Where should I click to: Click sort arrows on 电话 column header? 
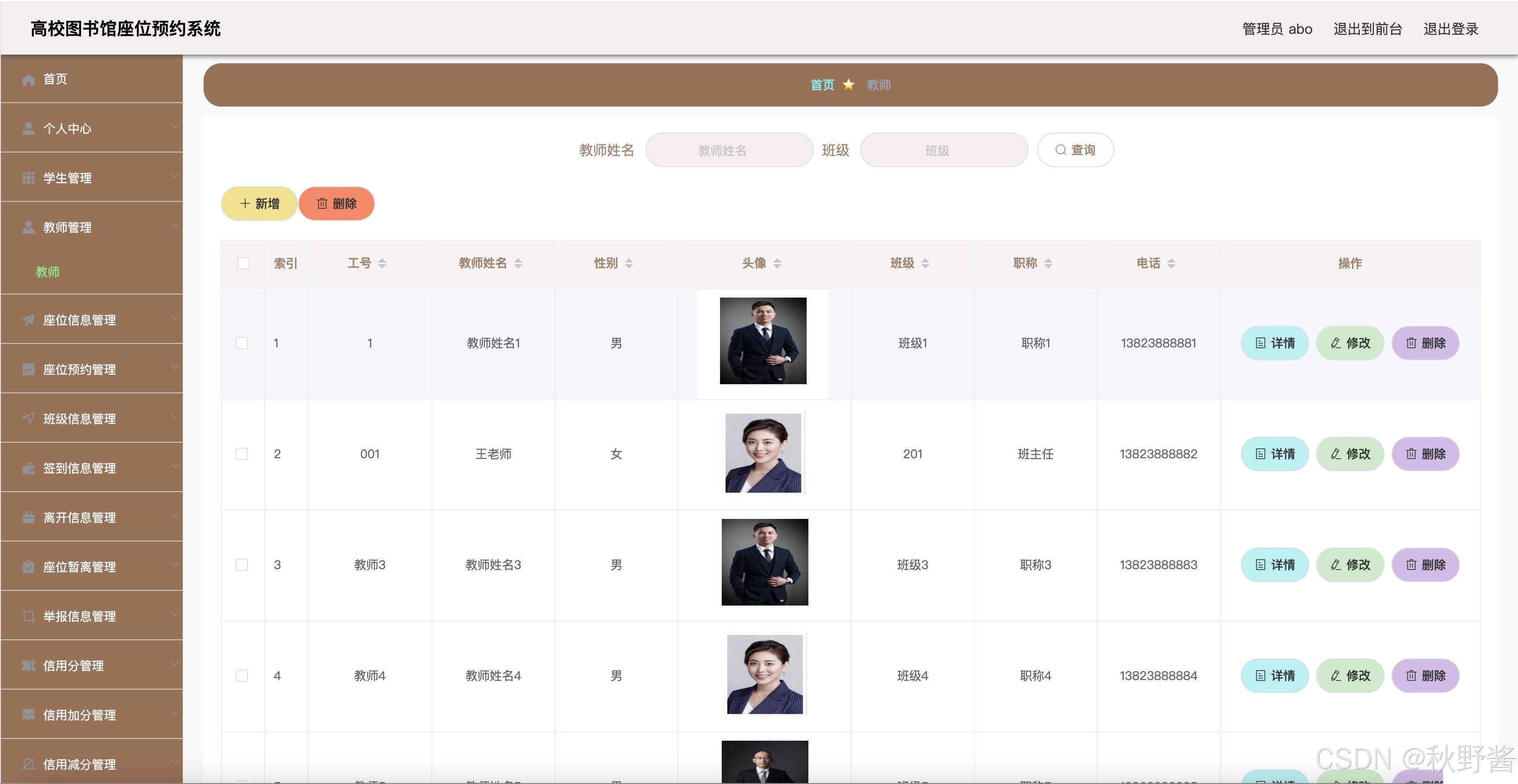click(1171, 263)
